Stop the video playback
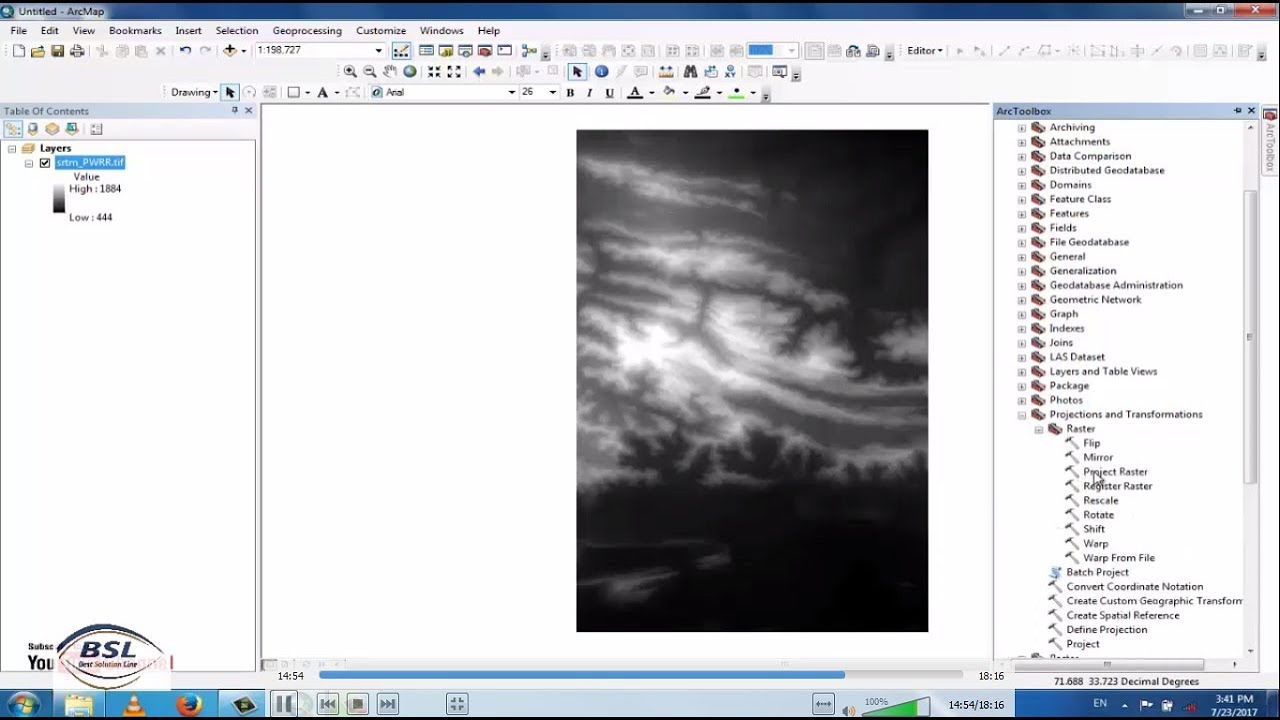1280x720 pixels. pyautogui.click(x=357, y=704)
